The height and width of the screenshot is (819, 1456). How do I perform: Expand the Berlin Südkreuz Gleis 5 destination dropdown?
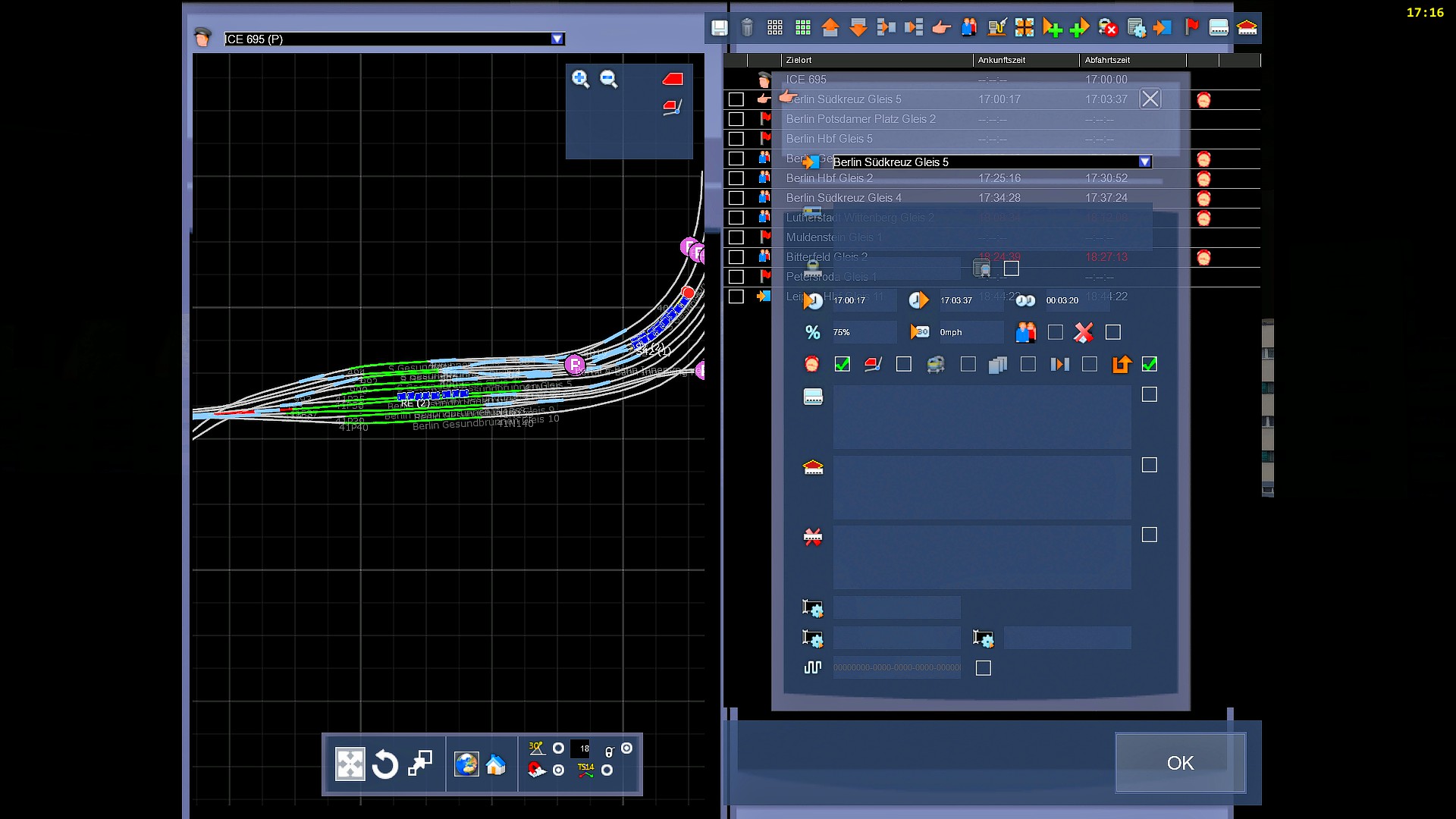click(x=1144, y=162)
